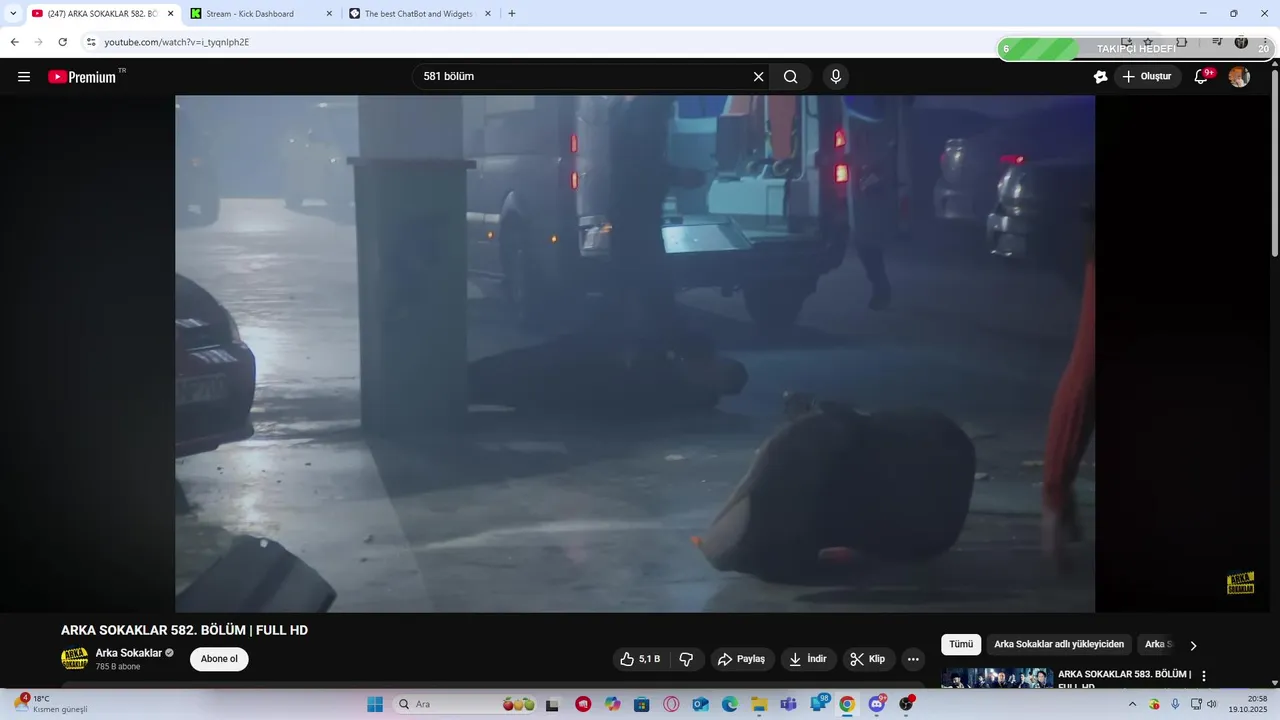Click the video title ARKA SOKAKLAR 582. BÖLÜM
1280x720 pixels.
pos(184,630)
